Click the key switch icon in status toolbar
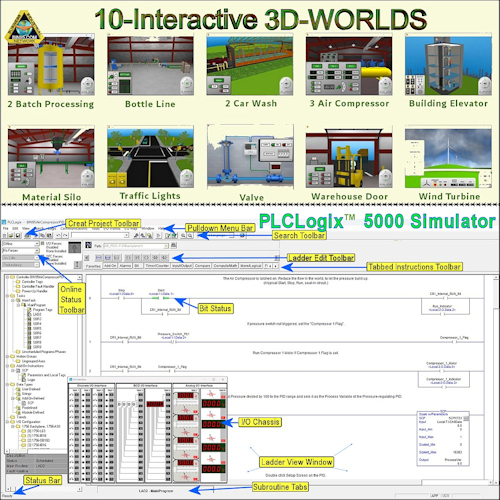500x500 pixels. 75,247
